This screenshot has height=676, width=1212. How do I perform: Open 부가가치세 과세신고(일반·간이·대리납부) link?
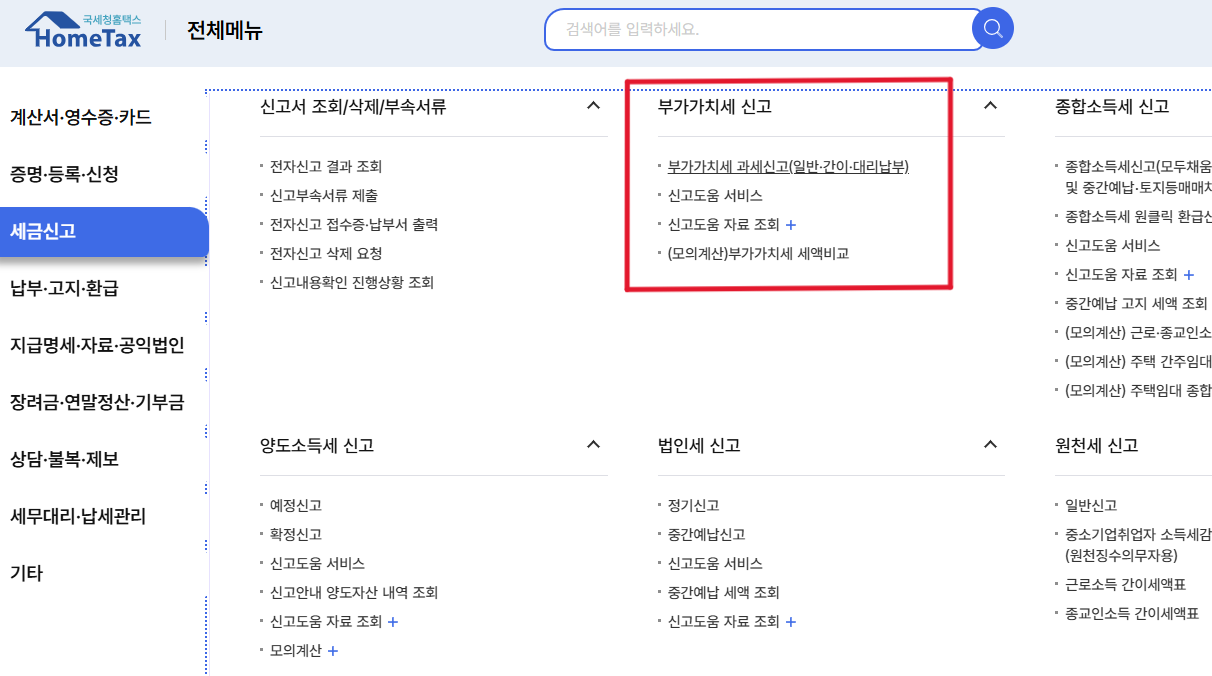[786, 168]
